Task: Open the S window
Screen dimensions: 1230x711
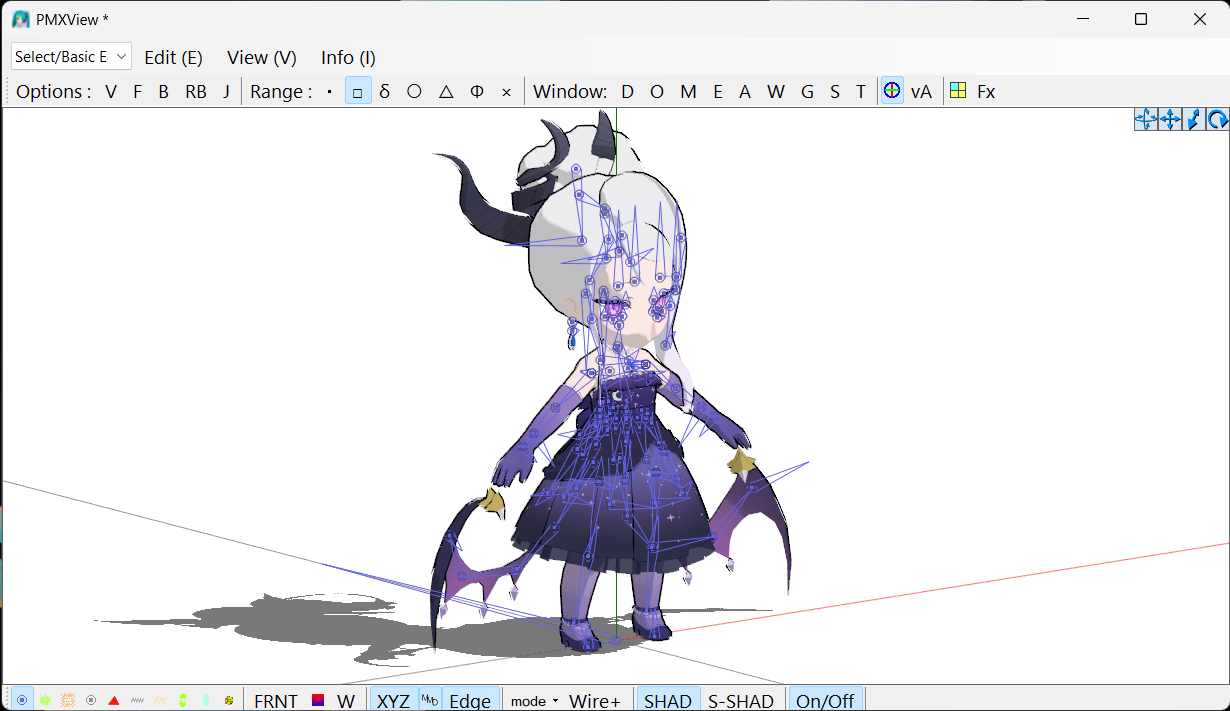Action: pos(835,92)
